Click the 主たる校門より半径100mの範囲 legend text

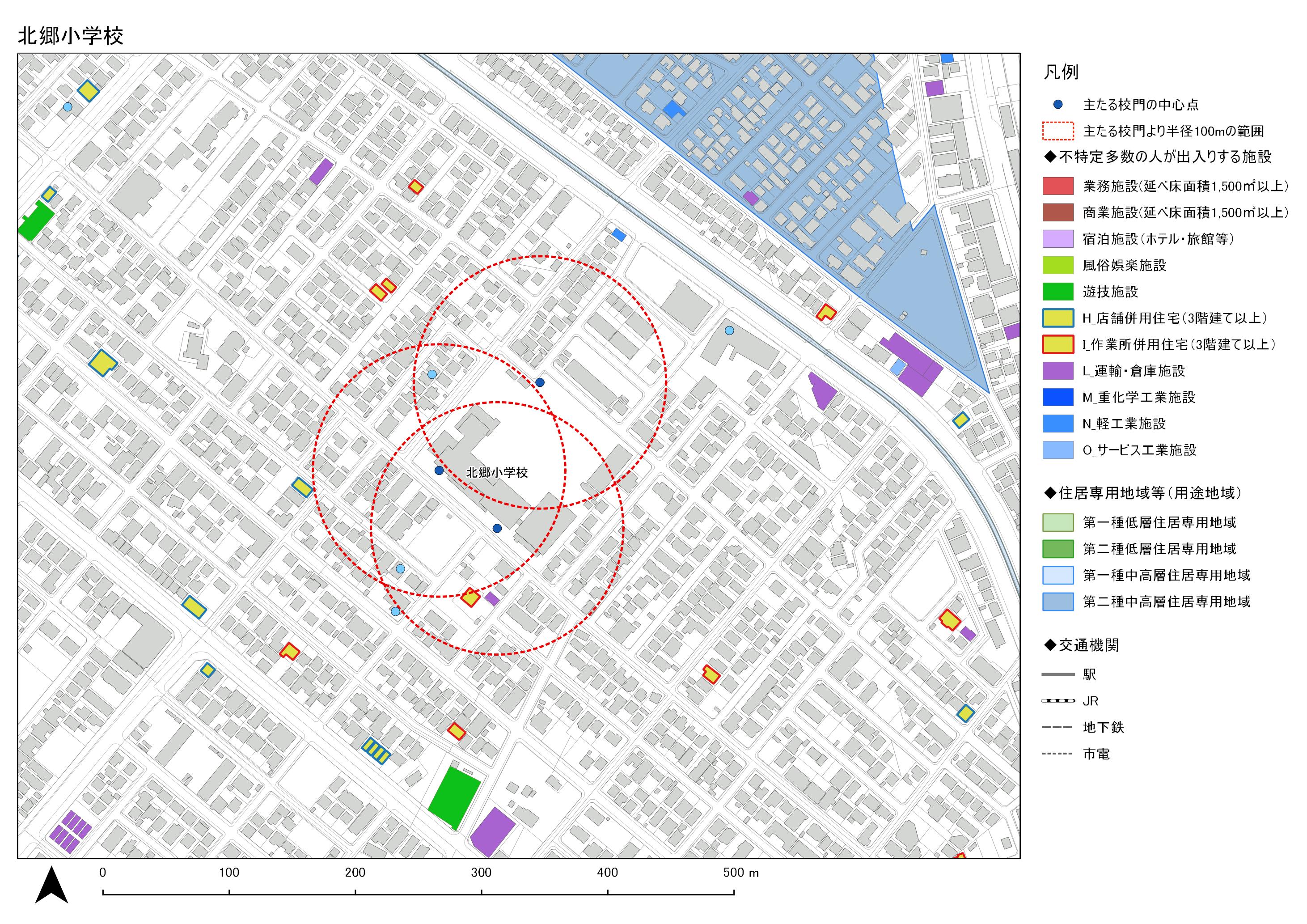click(x=1173, y=131)
